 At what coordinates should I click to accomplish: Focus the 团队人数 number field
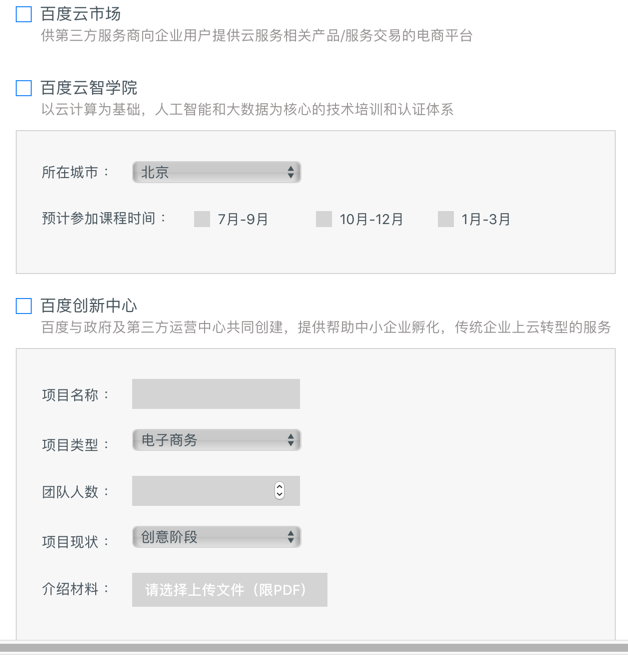(x=202, y=491)
